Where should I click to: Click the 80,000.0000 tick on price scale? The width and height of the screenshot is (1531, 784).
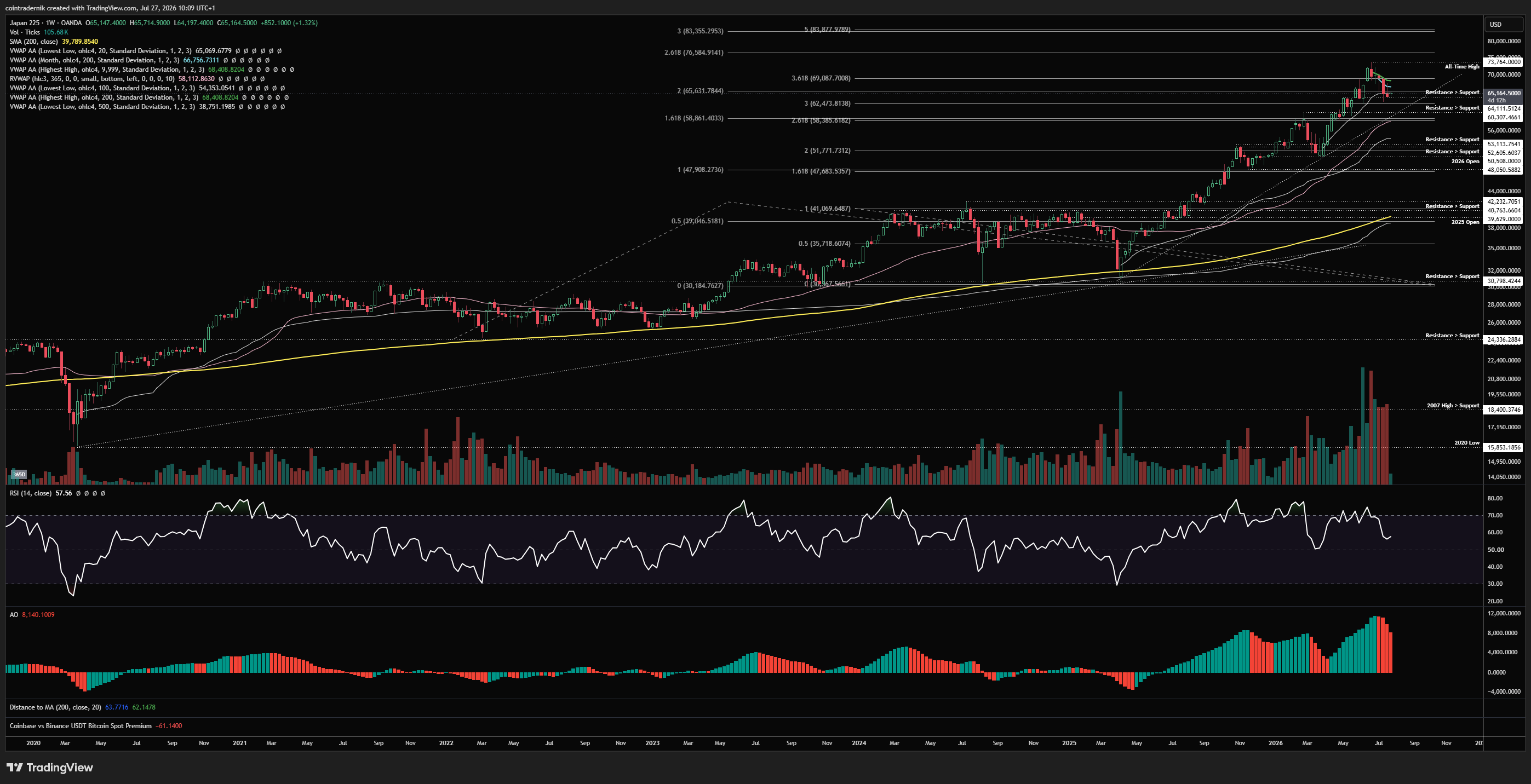[1504, 42]
